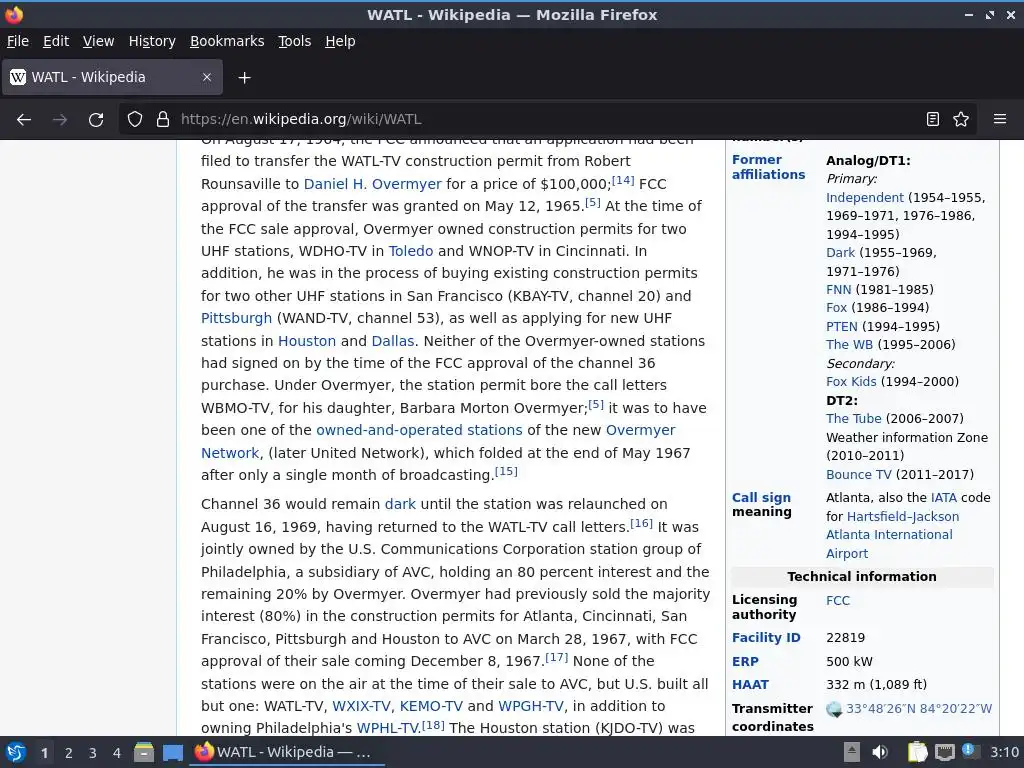Open the Toledo link
The image size is (1024, 768).
coord(411,251)
